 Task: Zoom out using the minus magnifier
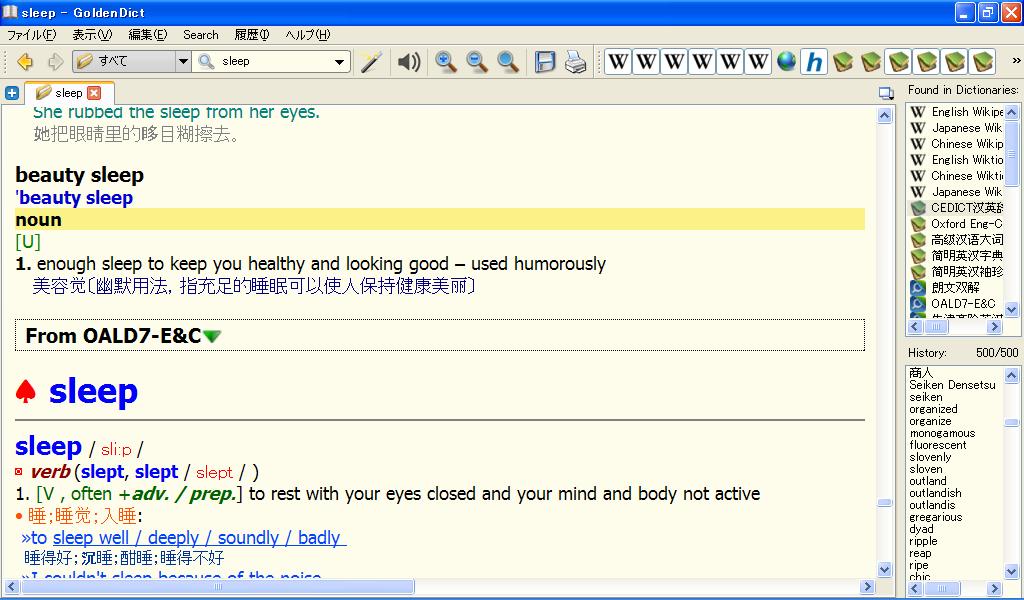(x=477, y=62)
